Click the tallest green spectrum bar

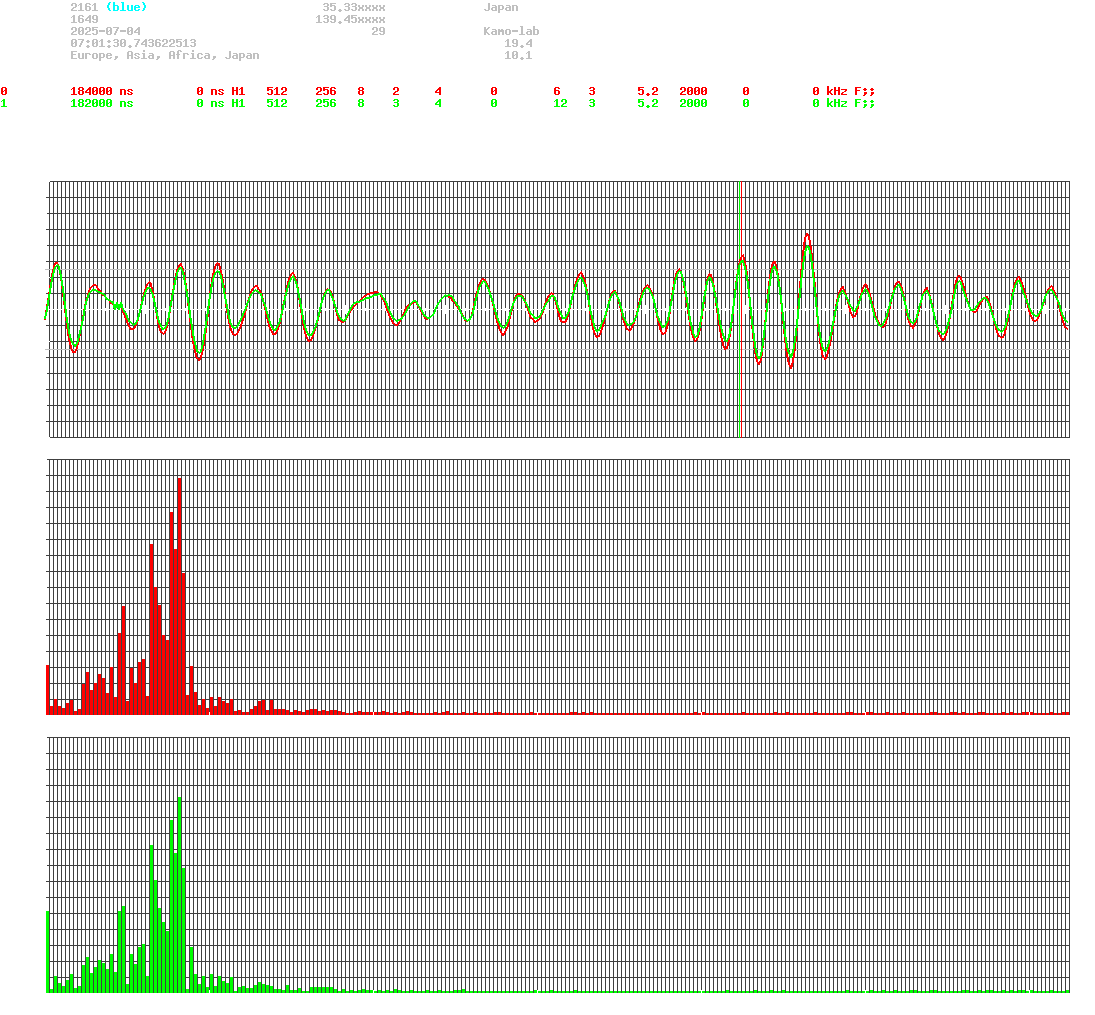[179, 895]
